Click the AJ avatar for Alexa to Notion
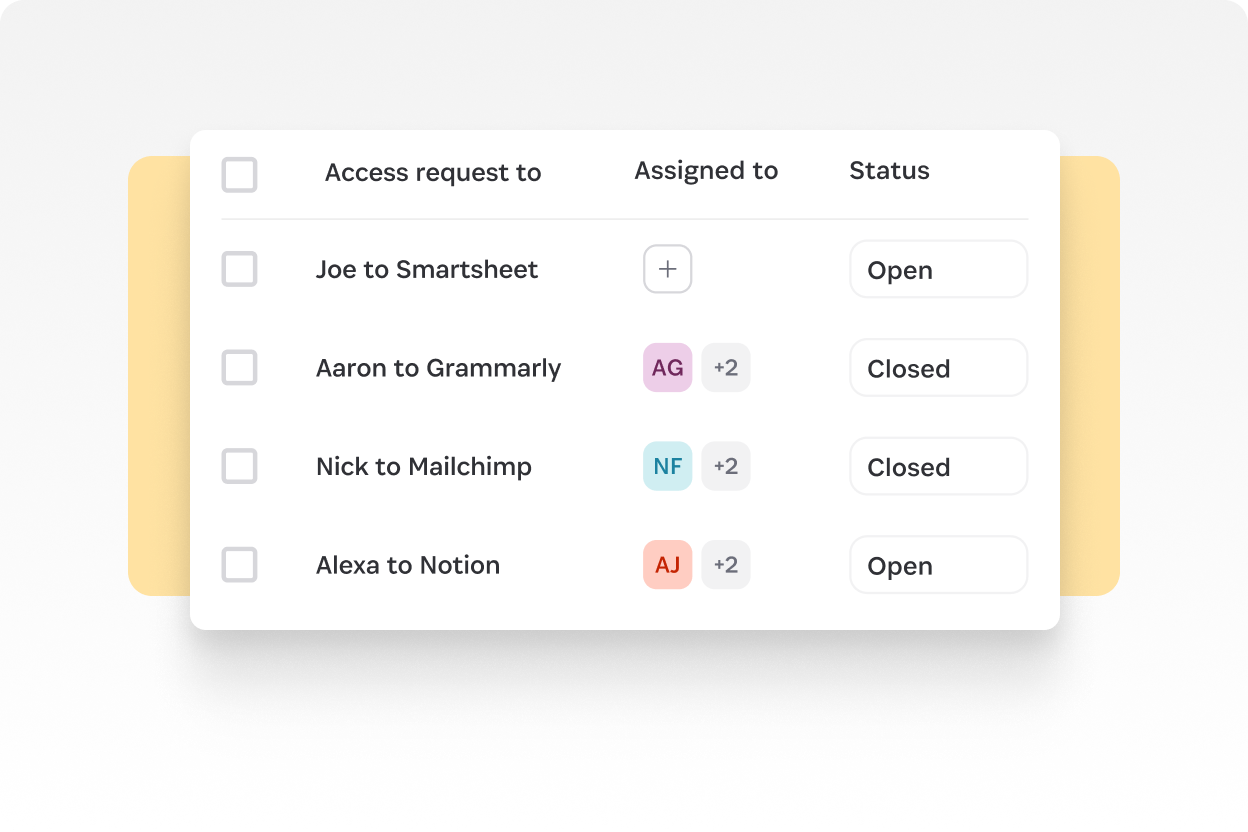Viewport: 1248px width, 832px height. tap(667, 565)
